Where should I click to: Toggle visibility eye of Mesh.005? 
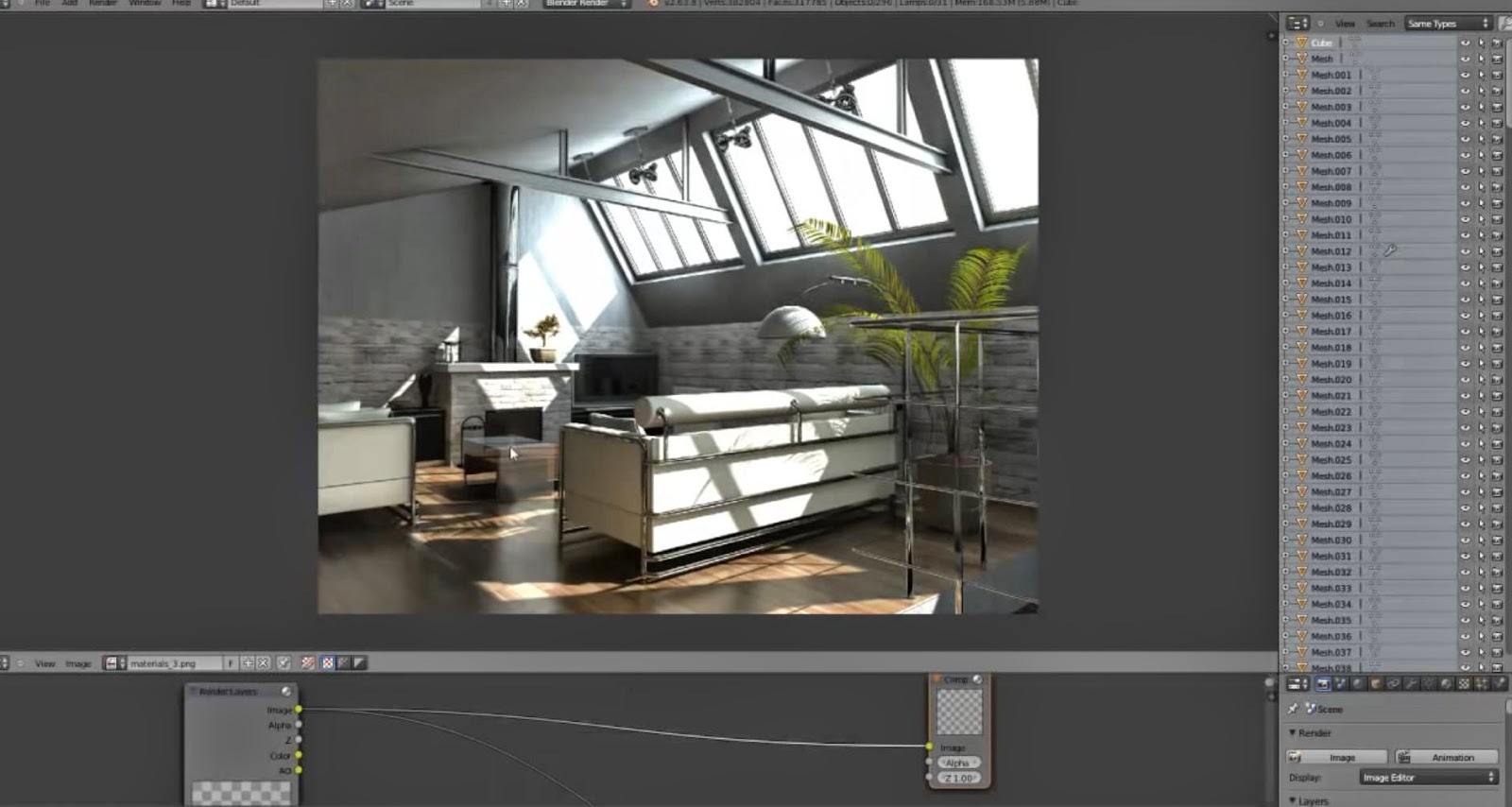coord(1466,139)
